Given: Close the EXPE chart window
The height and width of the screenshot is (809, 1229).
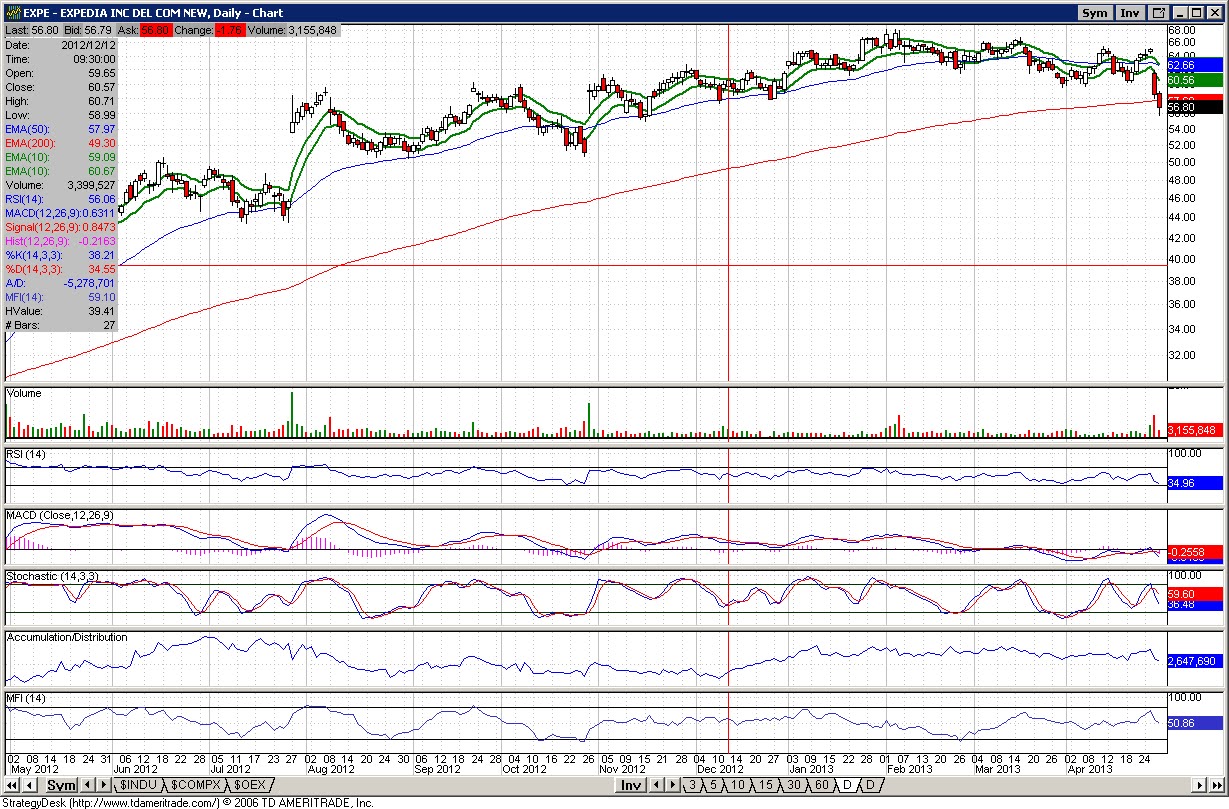Looking at the screenshot, I should [1215, 13].
